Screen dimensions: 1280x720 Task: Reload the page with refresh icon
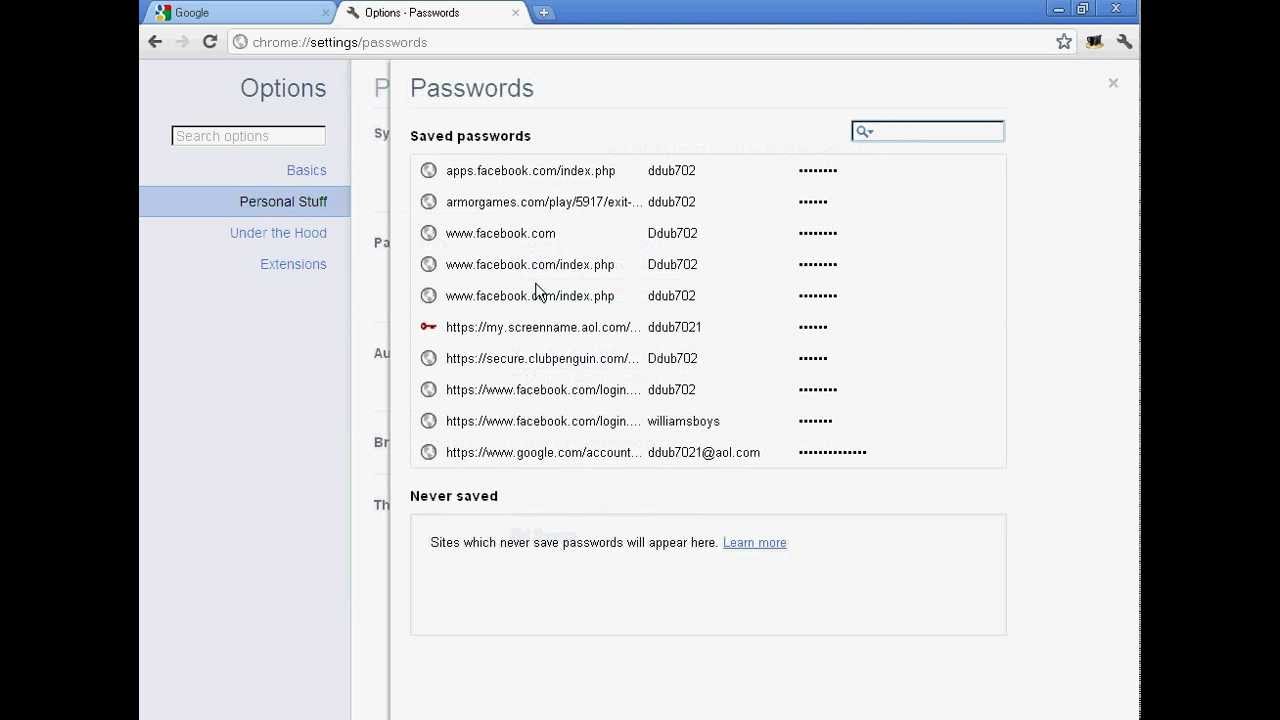210,42
